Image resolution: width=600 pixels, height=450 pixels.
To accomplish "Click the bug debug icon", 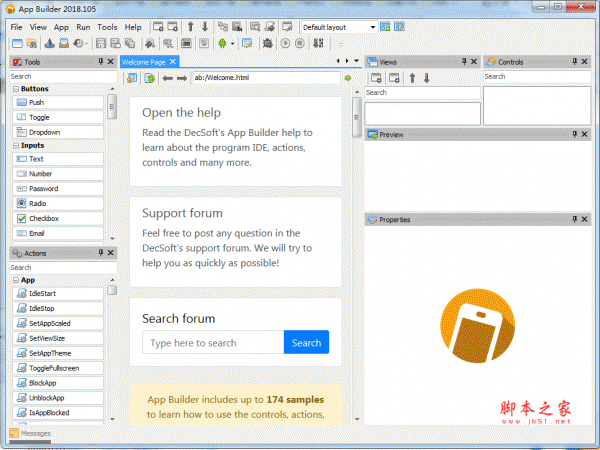I will pyautogui.click(x=267, y=43).
